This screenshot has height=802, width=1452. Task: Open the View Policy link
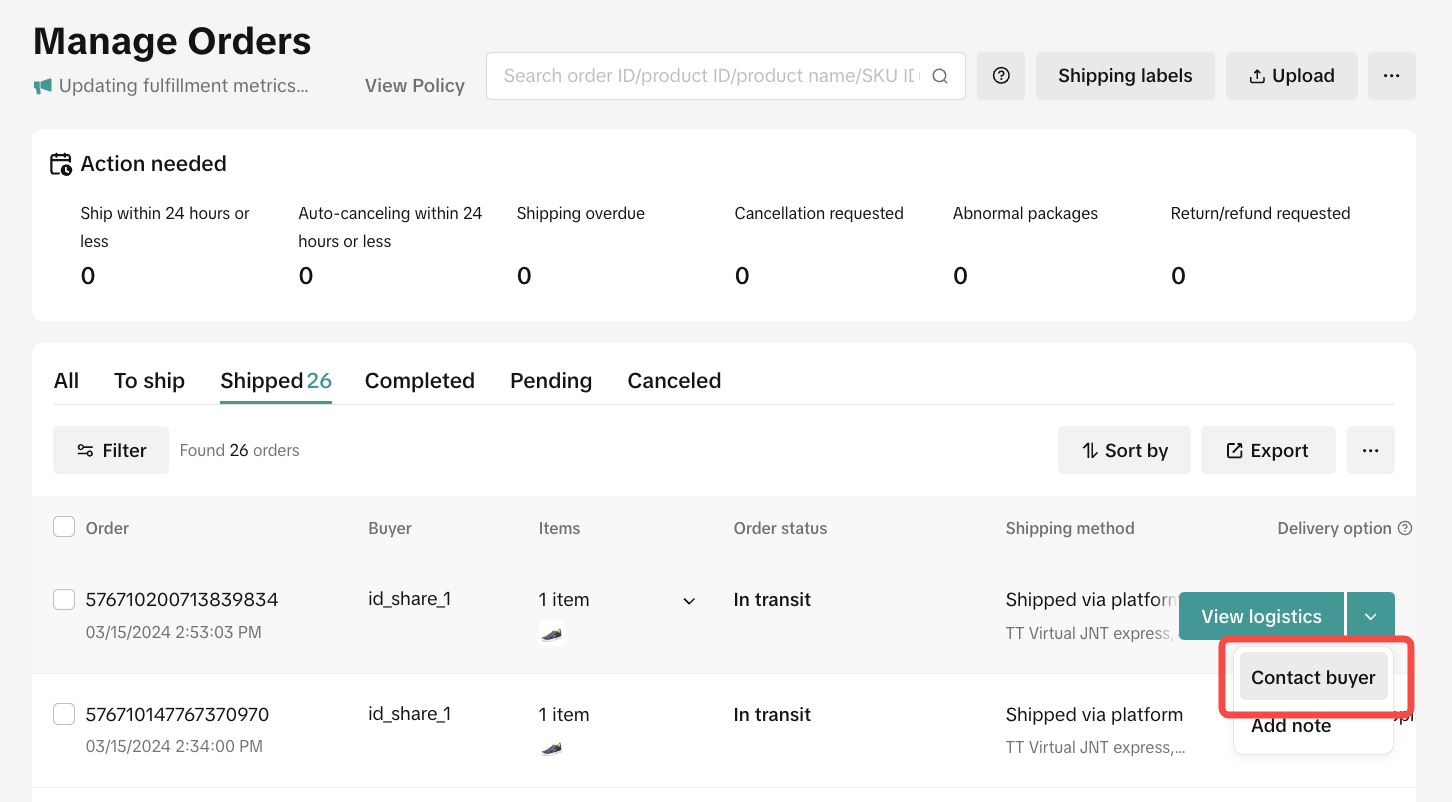point(414,86)
